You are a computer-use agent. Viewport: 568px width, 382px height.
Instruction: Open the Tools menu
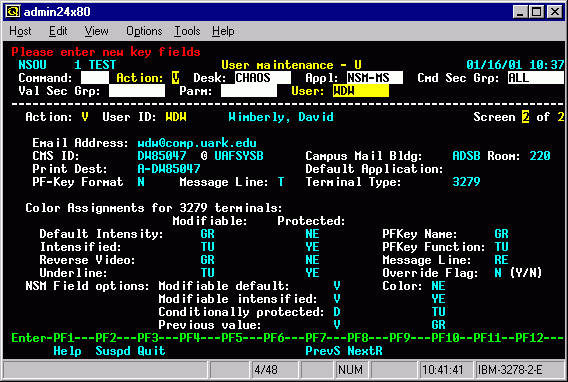coord(187,31)
